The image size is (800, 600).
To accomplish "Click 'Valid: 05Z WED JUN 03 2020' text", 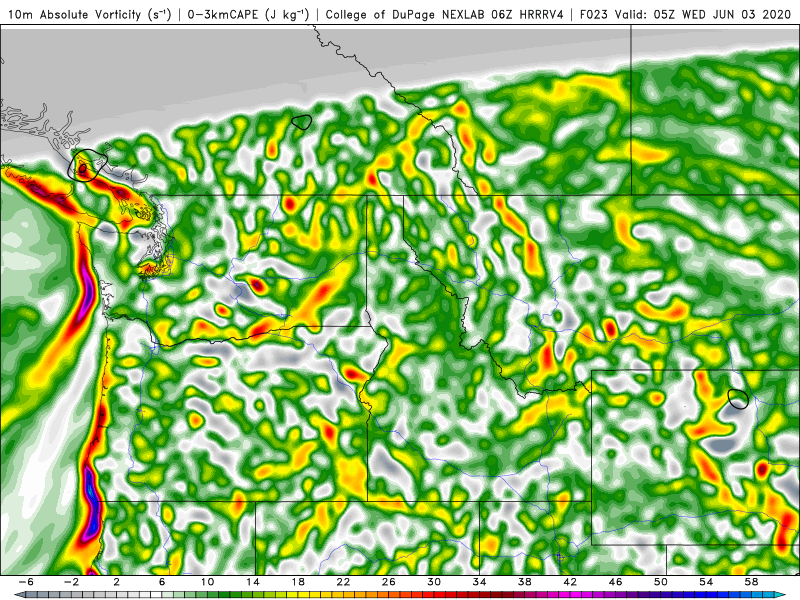I will tap(703, 14).
